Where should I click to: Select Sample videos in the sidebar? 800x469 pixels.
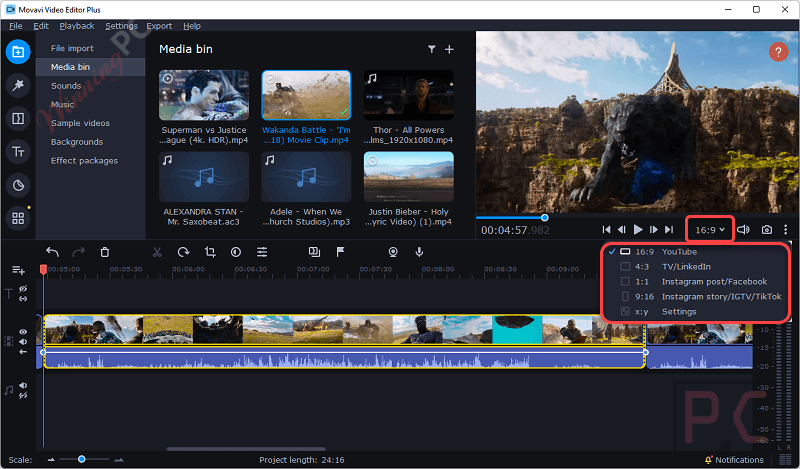pos(80,123)
